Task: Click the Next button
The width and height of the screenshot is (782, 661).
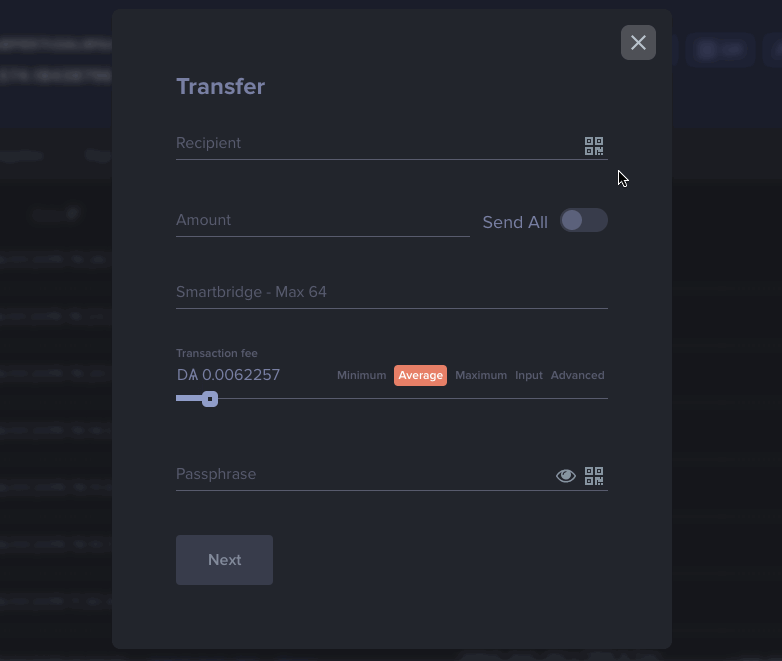Action: point(224,560)
